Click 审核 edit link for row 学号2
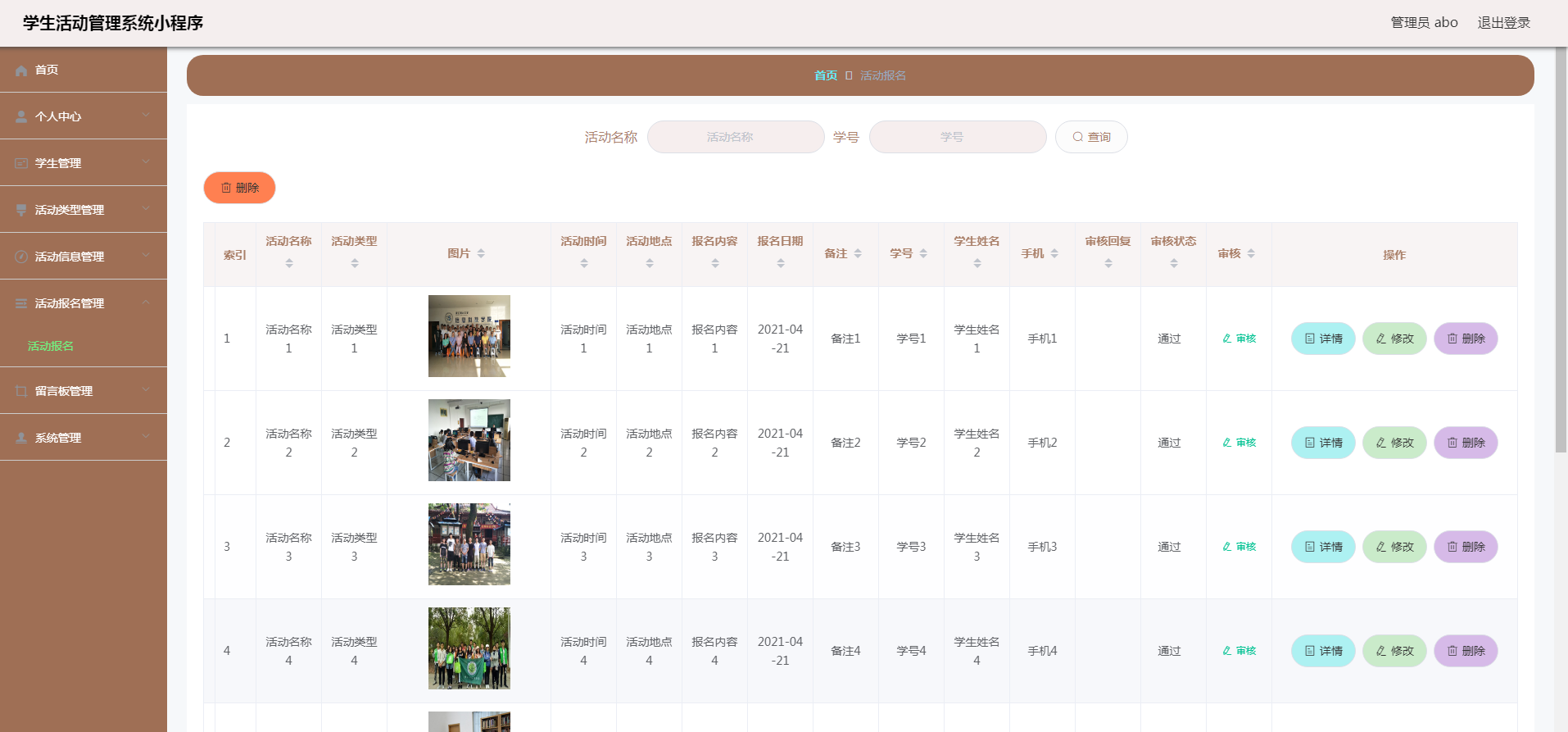Image resolution: width=1568 pixels, height=732 pixels. point(1239,443)
